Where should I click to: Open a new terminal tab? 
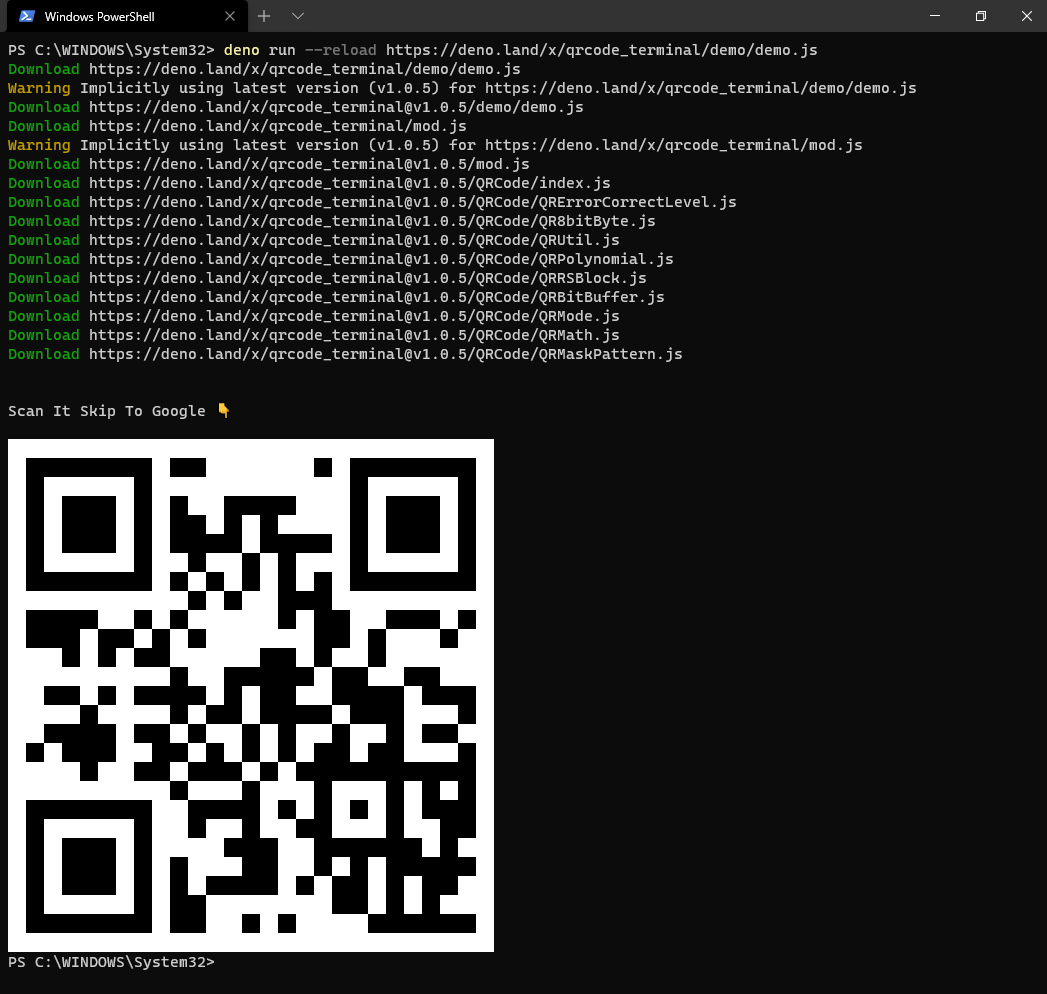(264, 16)
